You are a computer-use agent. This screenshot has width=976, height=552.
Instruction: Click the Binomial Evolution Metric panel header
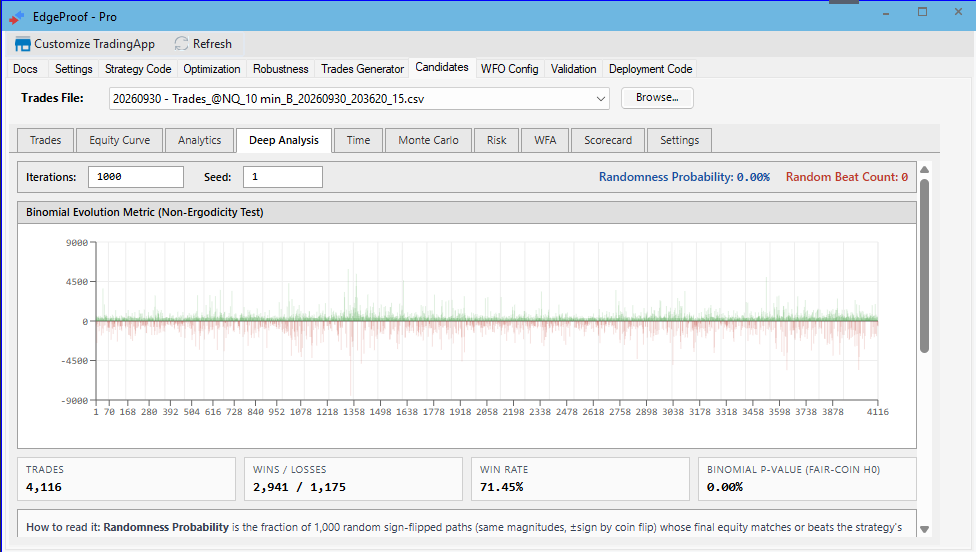(467, 212)
